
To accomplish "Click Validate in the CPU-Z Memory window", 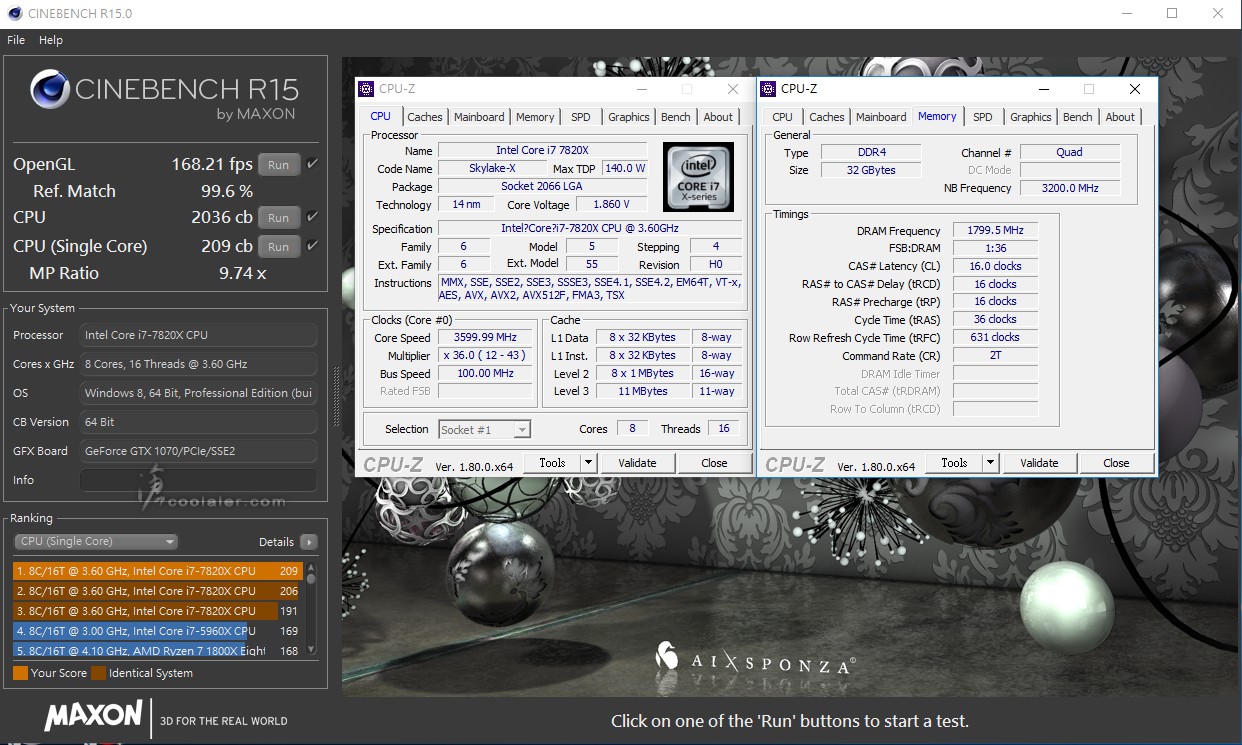I will pyautogui.click(x=1038, y=463).
